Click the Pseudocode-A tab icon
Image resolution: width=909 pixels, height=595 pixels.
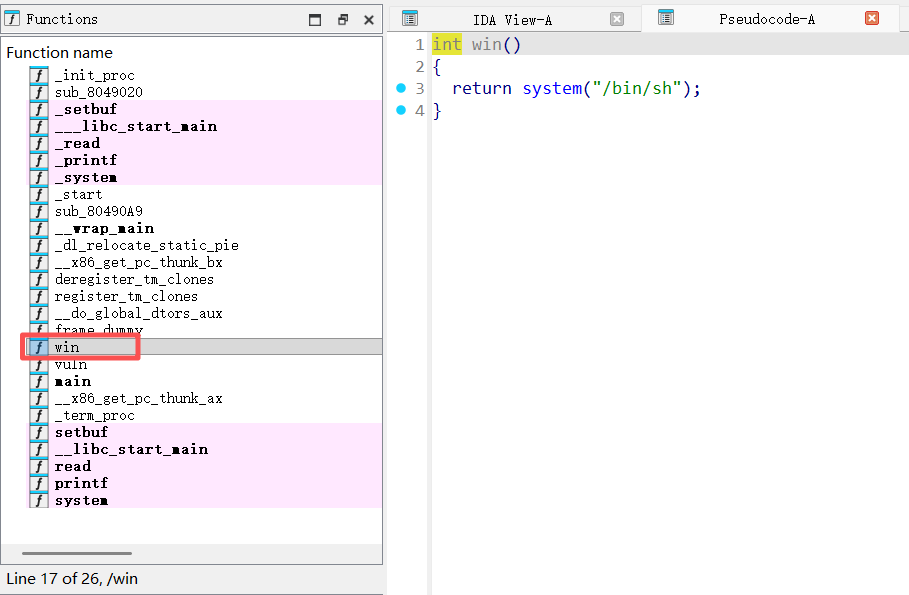[x=666, y=18]
